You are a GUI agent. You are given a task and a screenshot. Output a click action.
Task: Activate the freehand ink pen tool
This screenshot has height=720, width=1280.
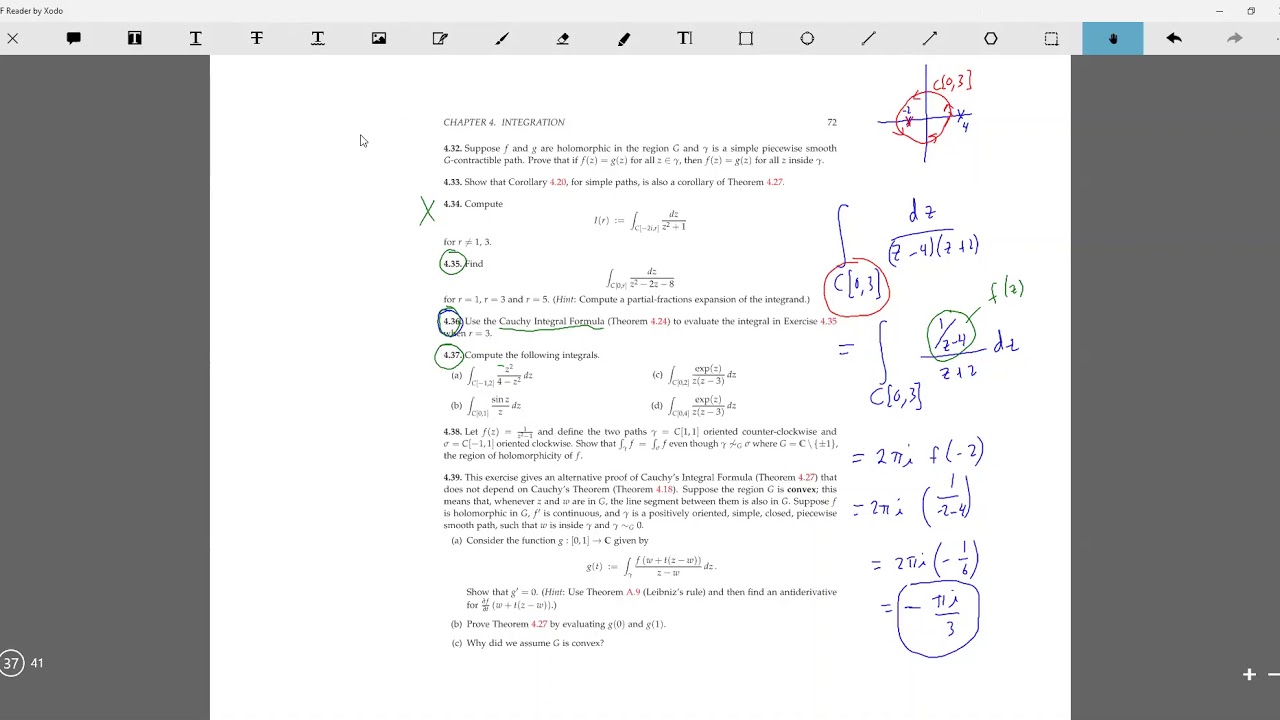[501, 38]
